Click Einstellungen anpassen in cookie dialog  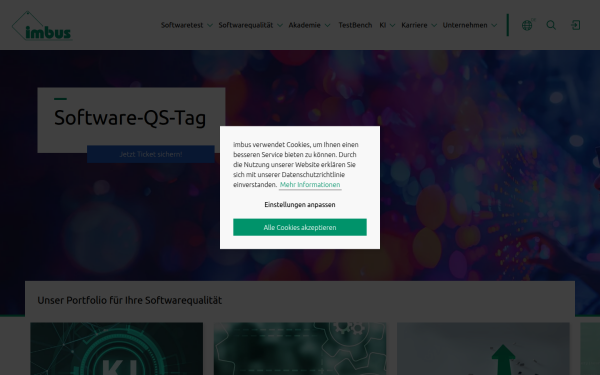(300, 205)
